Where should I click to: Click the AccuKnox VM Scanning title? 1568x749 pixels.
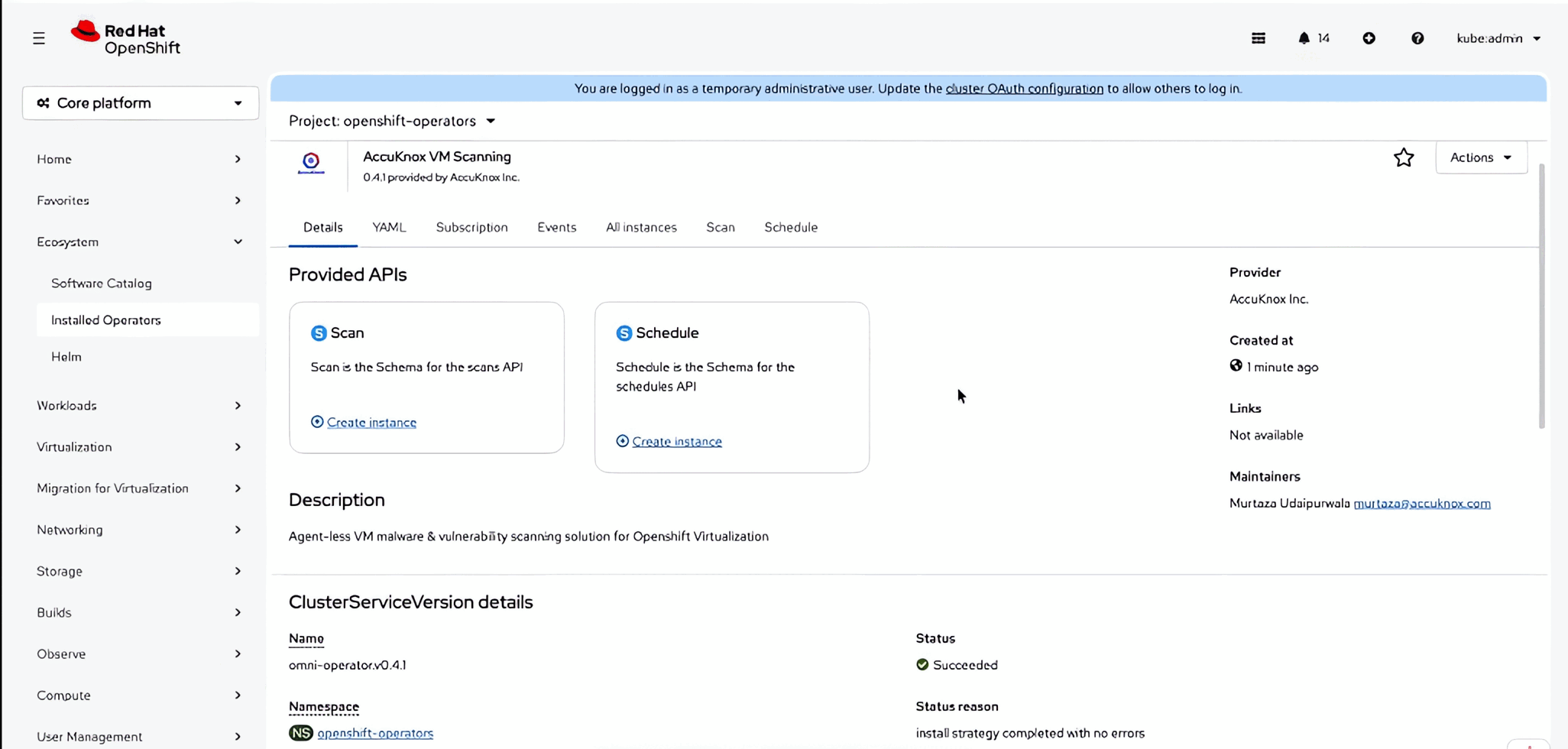[x=437, y=157]
